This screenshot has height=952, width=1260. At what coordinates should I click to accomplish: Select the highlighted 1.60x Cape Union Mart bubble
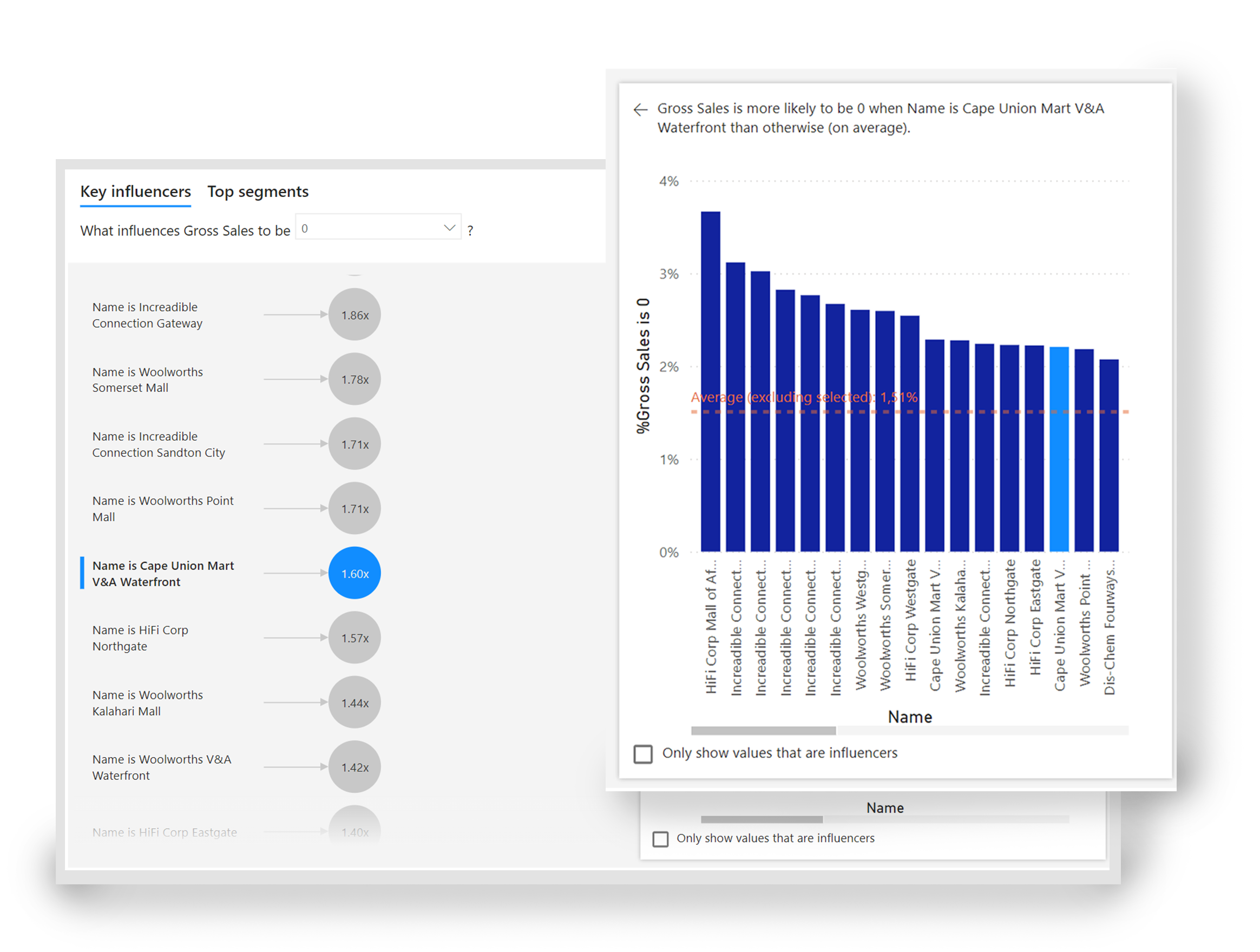(355, 574)
